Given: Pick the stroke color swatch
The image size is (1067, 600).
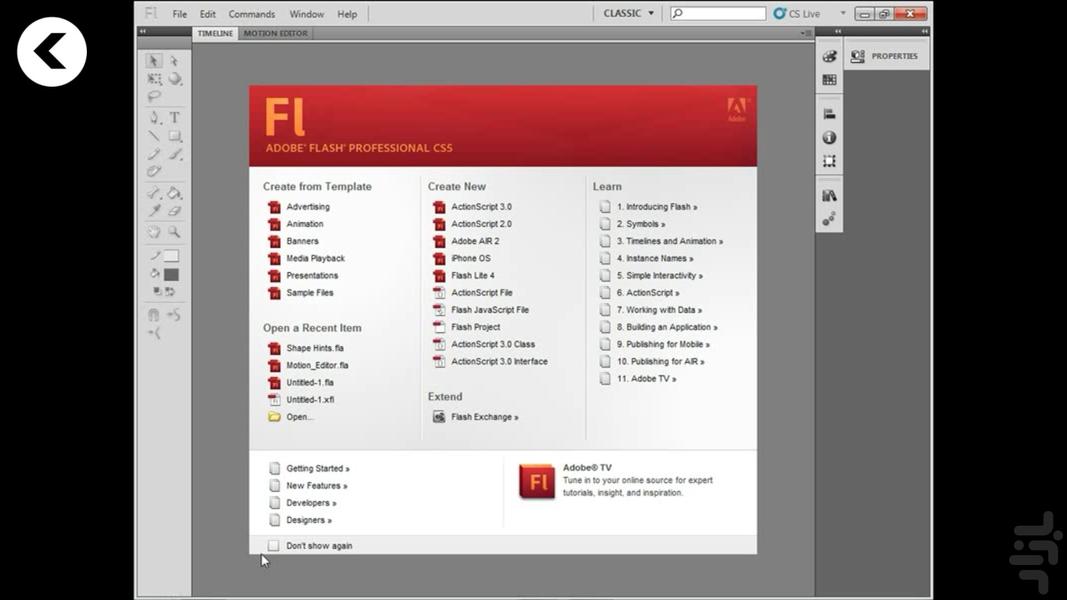Looking at the screenshot, I should pyautogui.click(x=171, y=256).
